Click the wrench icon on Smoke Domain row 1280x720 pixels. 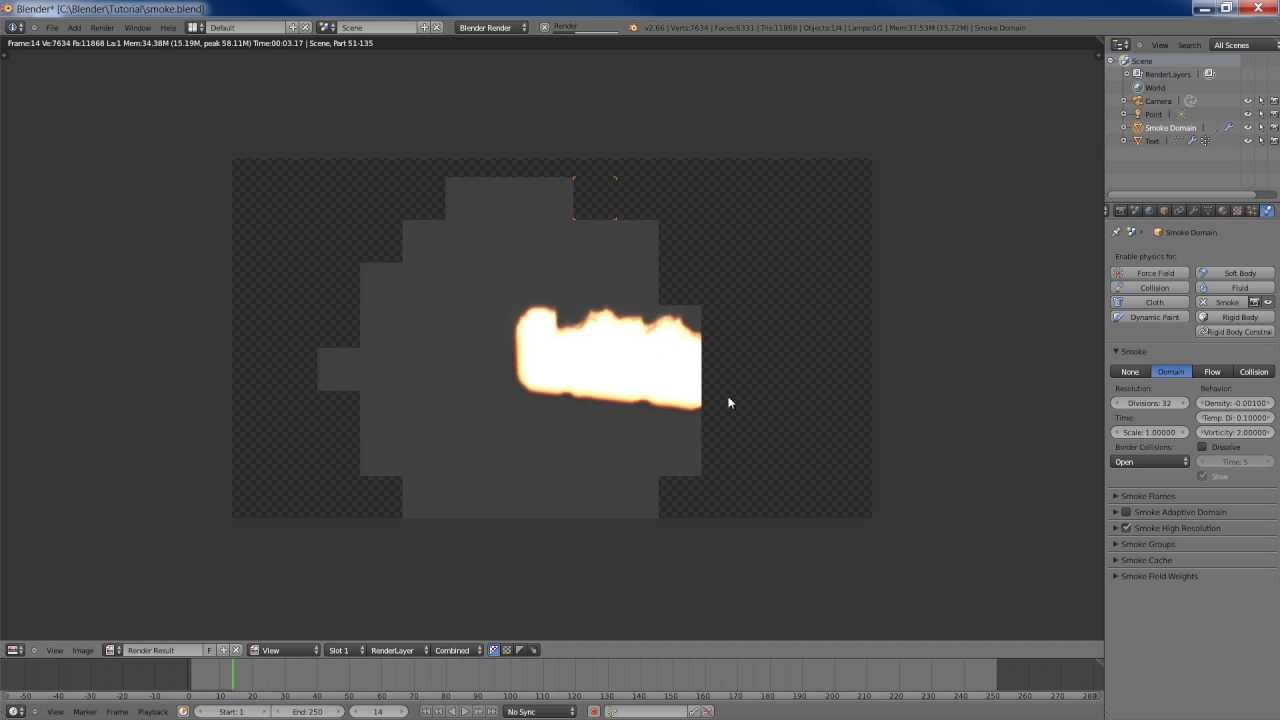(x=1228, y=128)
